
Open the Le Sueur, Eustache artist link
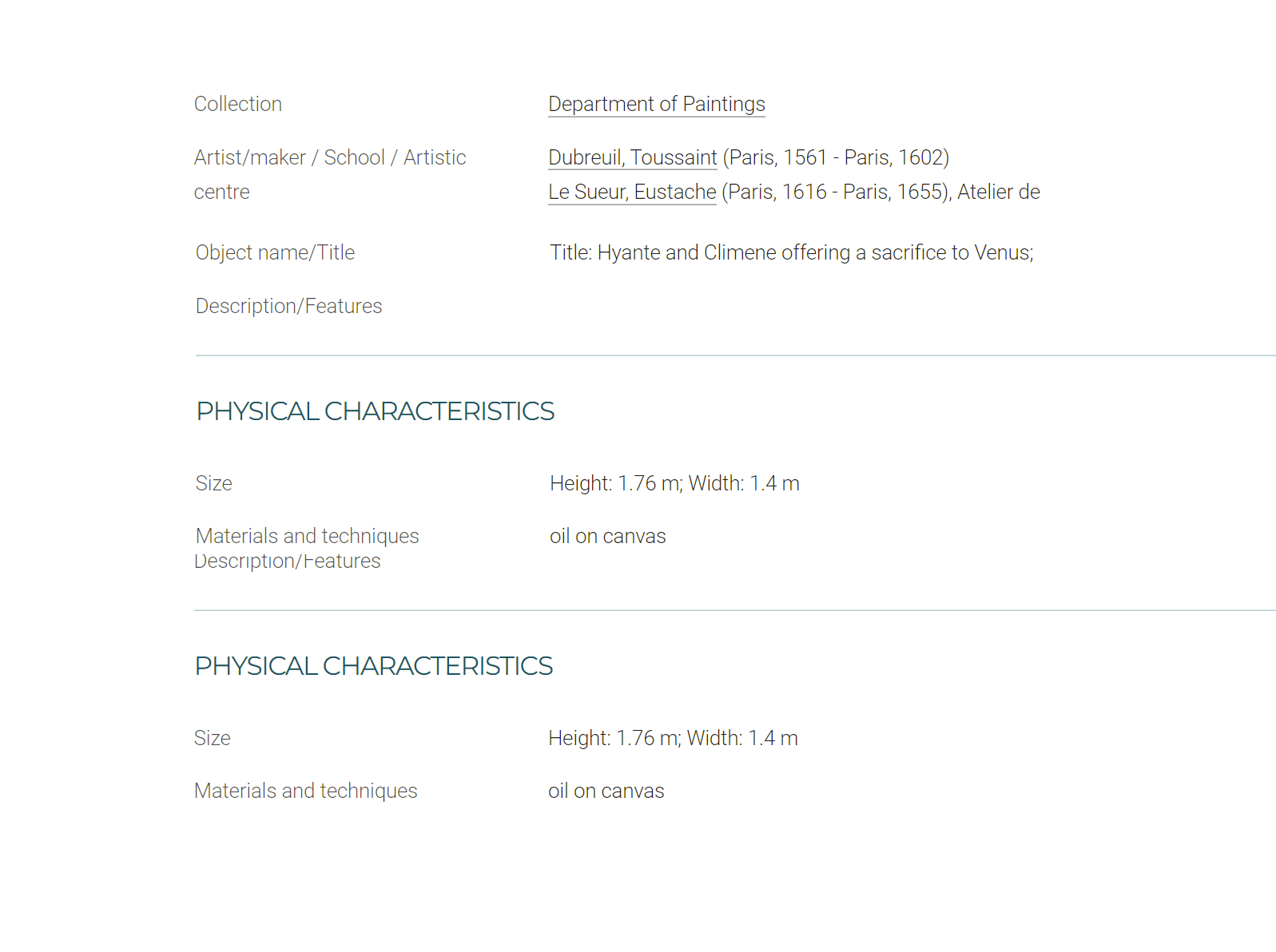pyautogui.click(x=632, y=192)
